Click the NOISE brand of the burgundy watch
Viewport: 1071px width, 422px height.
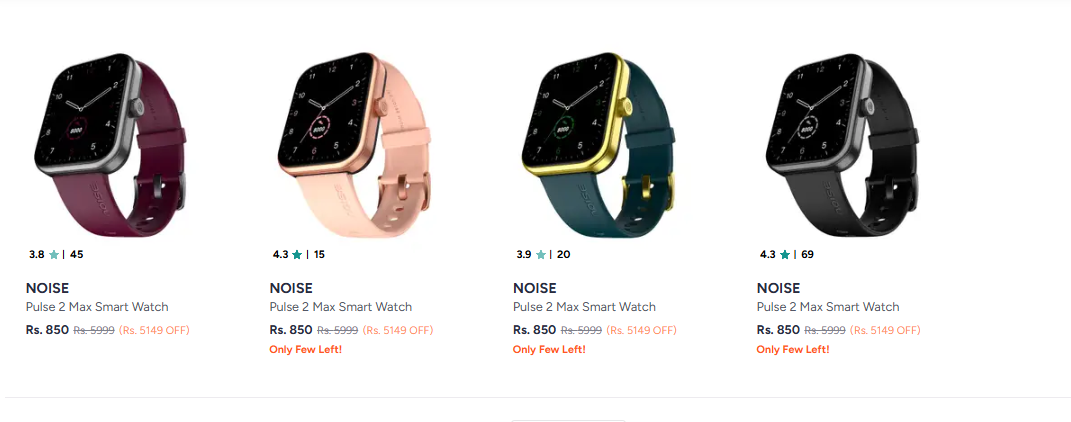pyautogui.click(x=47, y=288)
